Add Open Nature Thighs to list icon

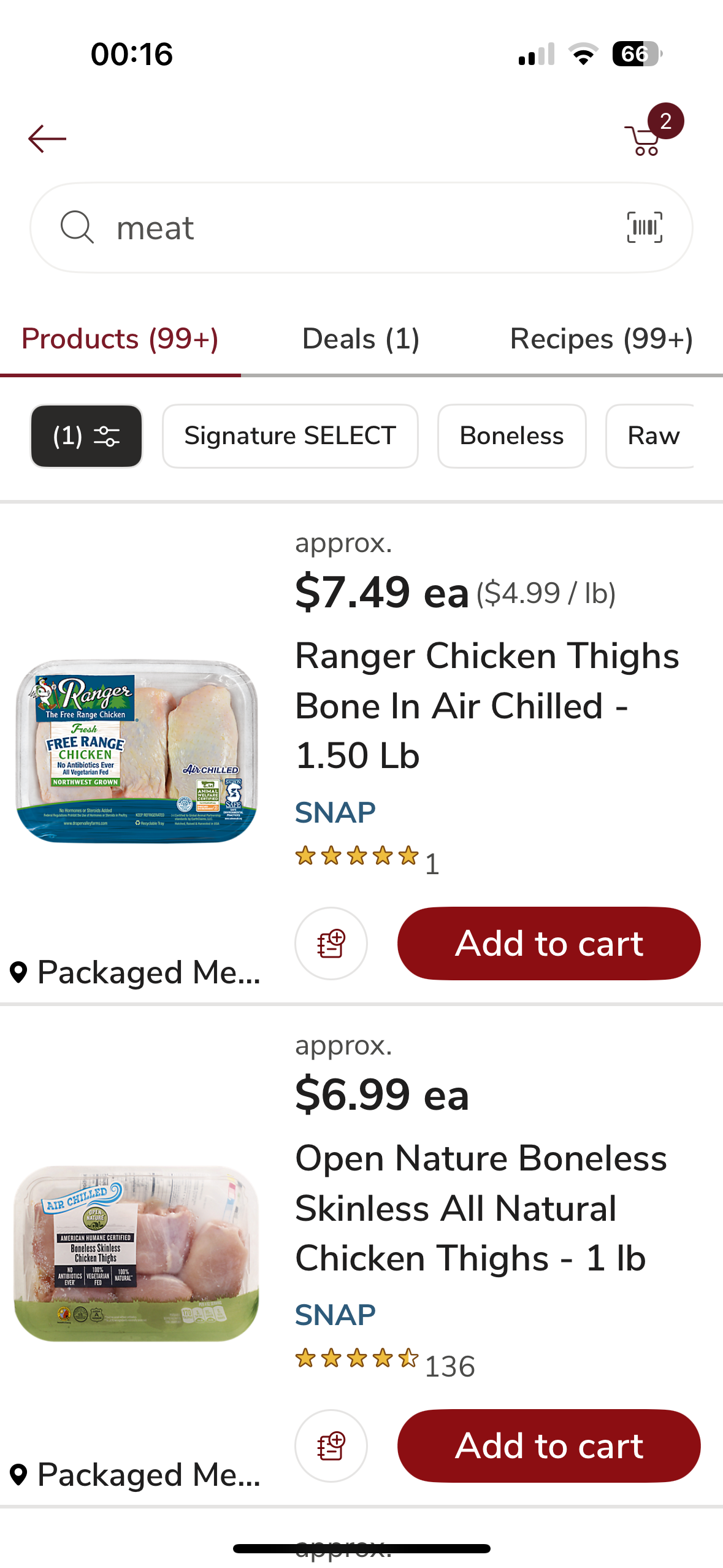(x=331, y=1445)
